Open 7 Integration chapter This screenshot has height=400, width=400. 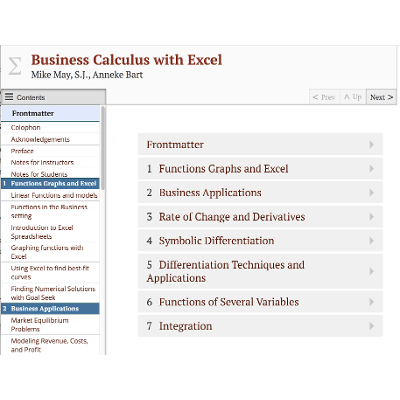pos(260,326)
